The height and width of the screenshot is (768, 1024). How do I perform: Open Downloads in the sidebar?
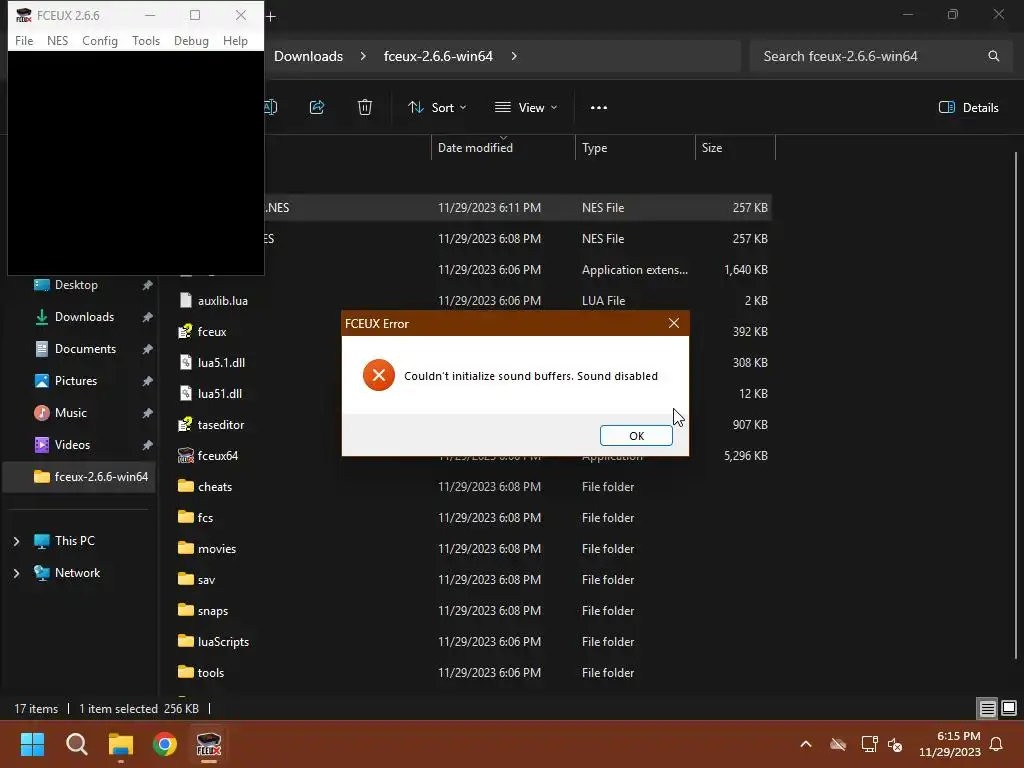[x=84, y=317]
